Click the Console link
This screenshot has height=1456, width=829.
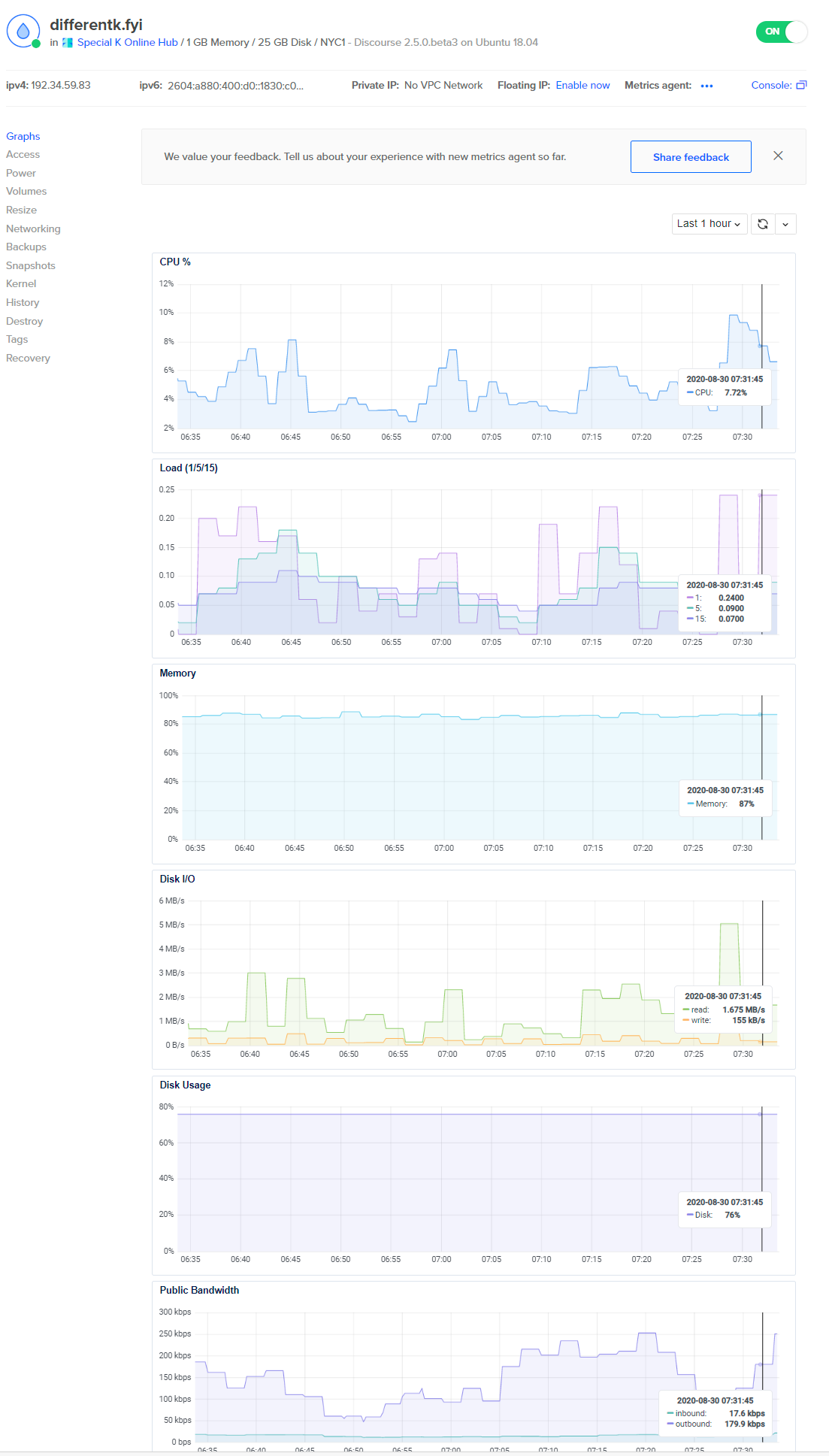click(771, 86)
